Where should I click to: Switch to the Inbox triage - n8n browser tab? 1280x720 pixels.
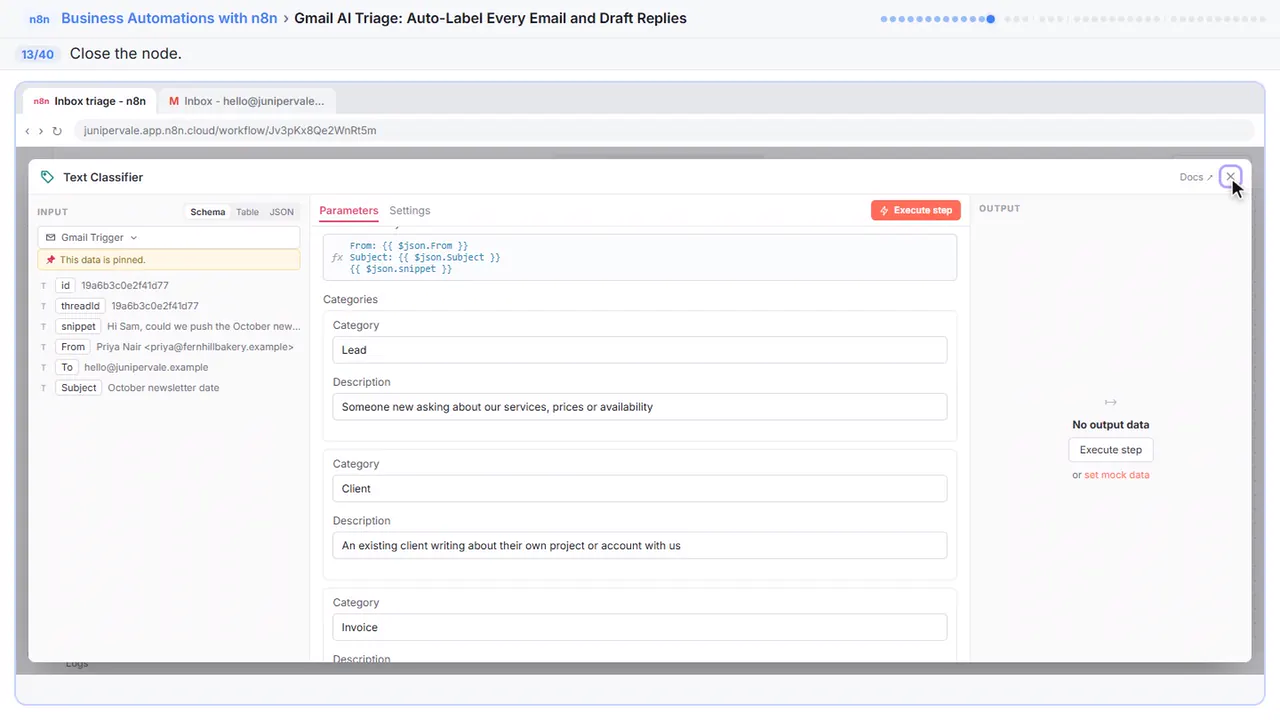click(x=90, y=101)
